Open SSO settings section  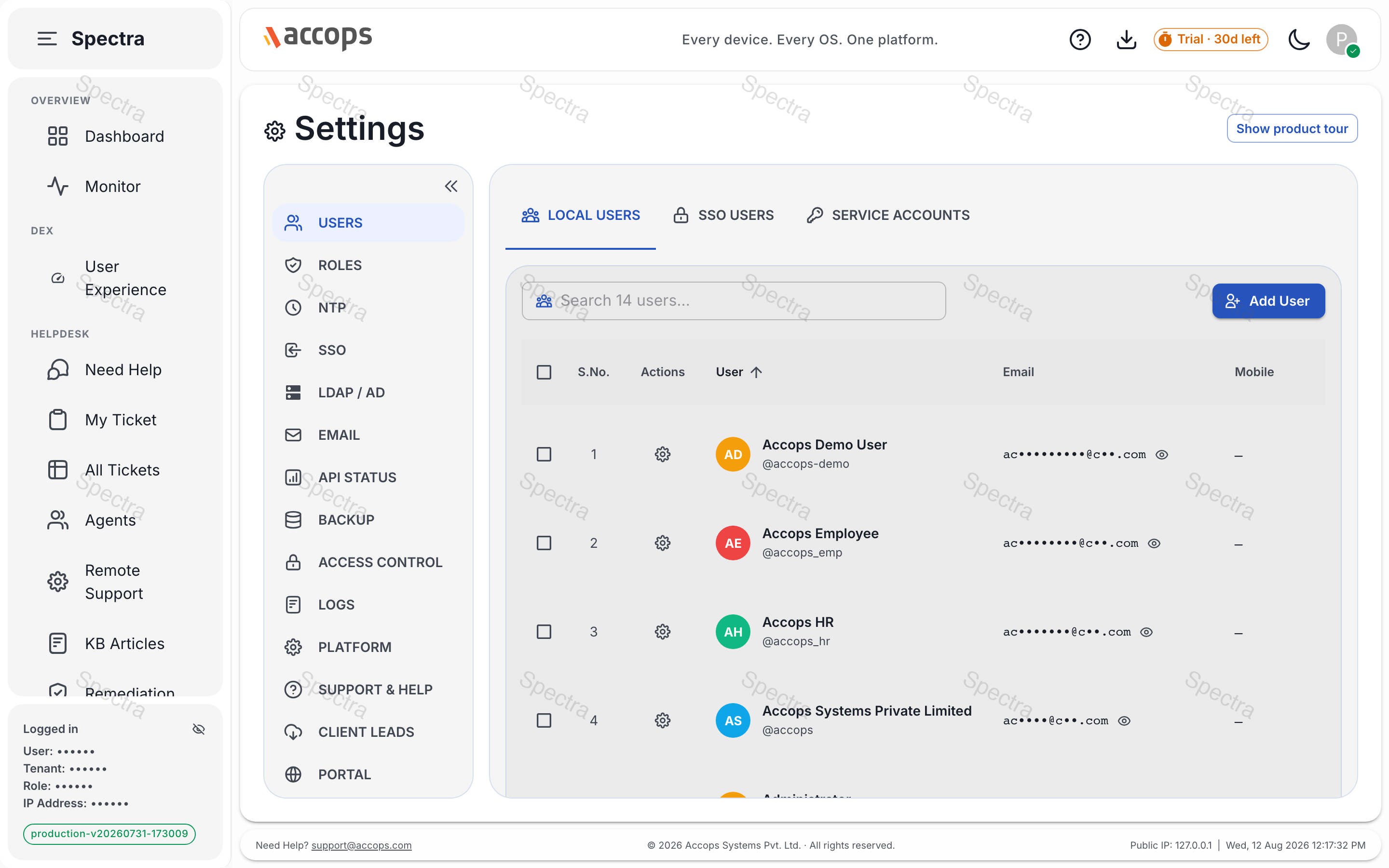point(368,350)
